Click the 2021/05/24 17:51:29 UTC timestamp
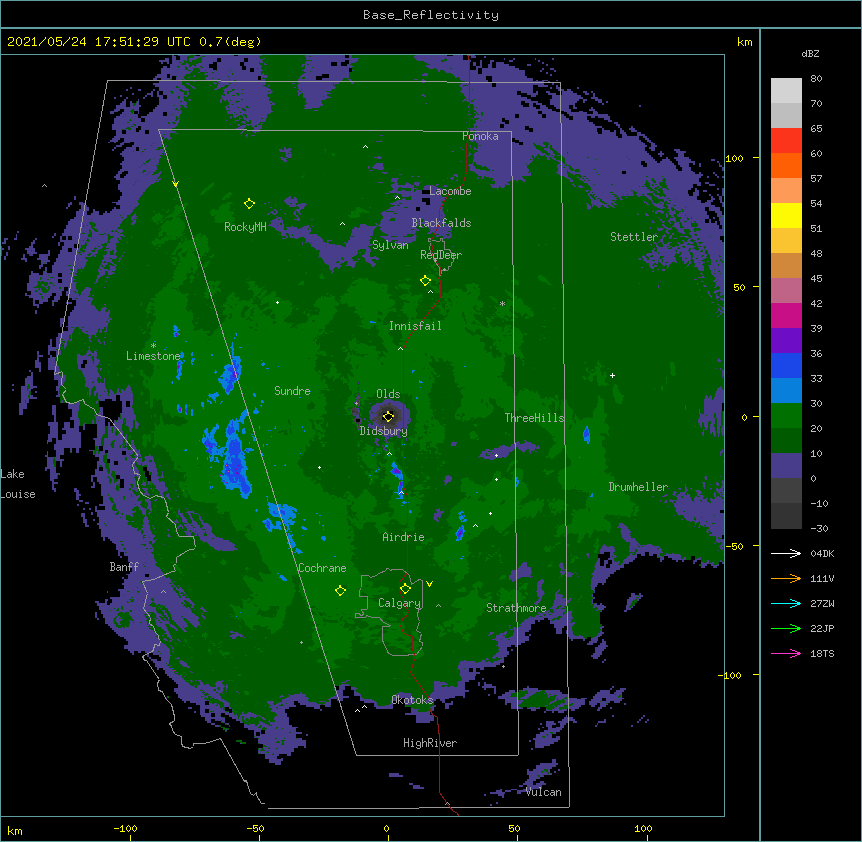The height and width of the screenshot is (842, 862). (x=98, y=42)
